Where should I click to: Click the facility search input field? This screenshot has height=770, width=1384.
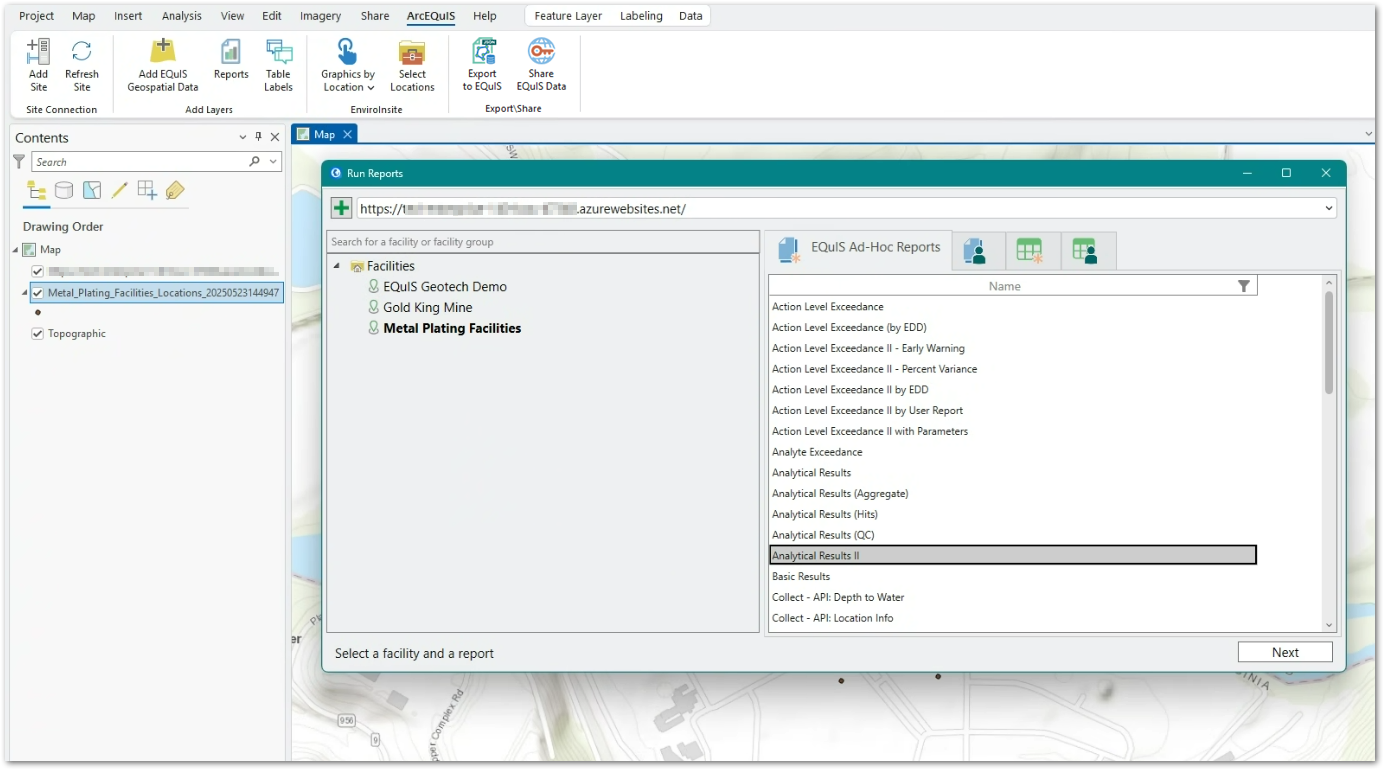(543, 241)
